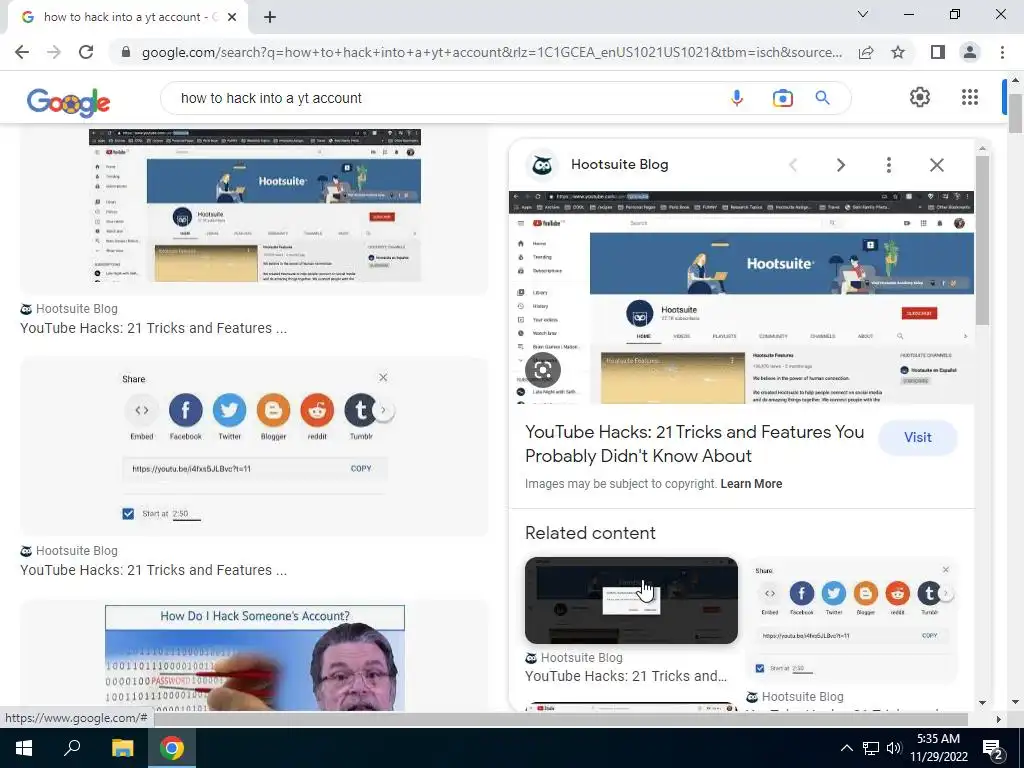Click the Google logo
Screen dimensions: 1024x768
click(69, 103)
